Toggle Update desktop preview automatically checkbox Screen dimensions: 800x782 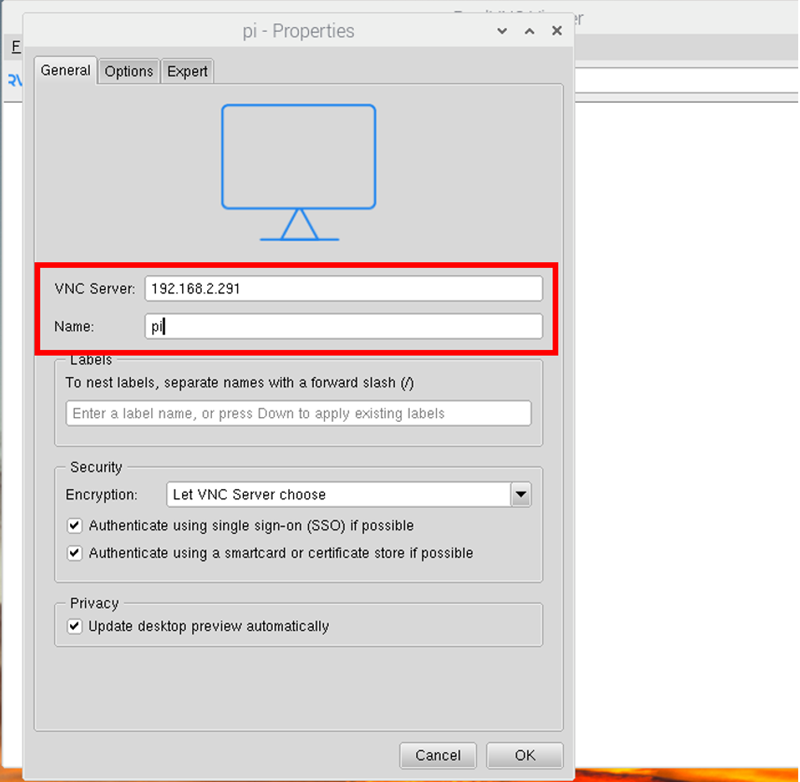coord(74,626)
